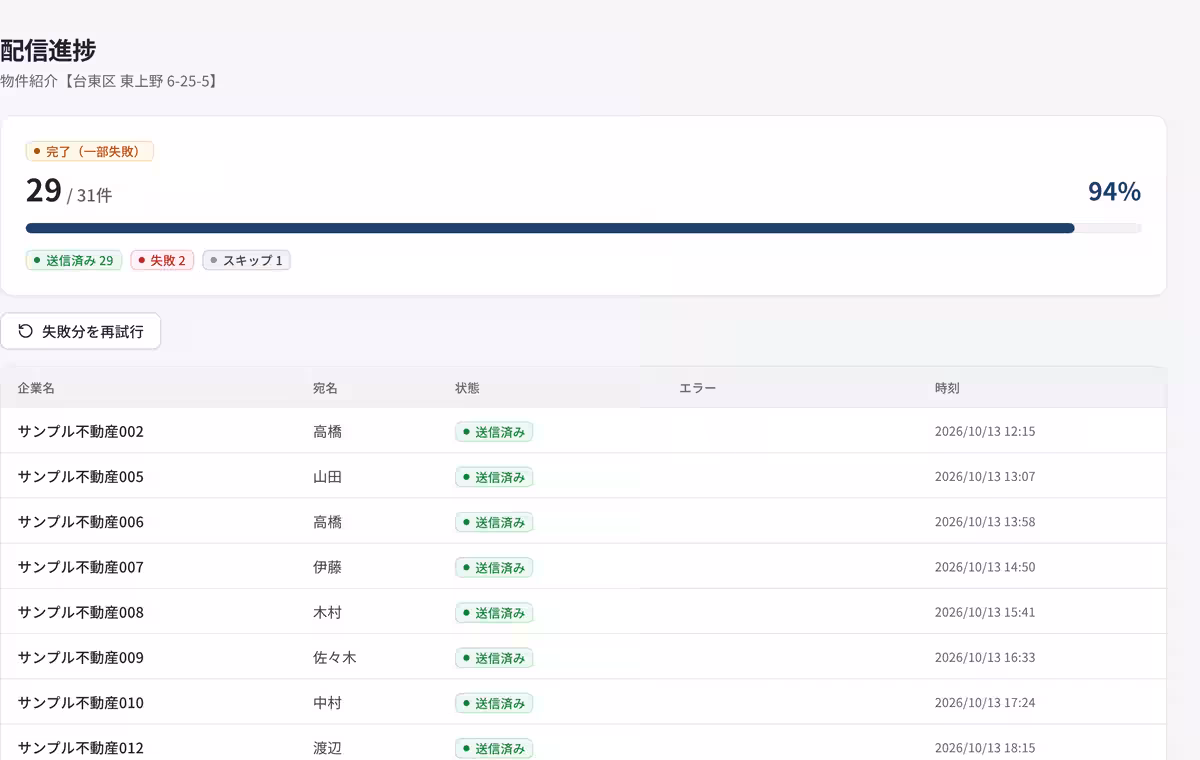Select company name サンプル不動産009
The width and height of the screenshot is (1200, 760).
pyautogui.click(x=81, y=658)
